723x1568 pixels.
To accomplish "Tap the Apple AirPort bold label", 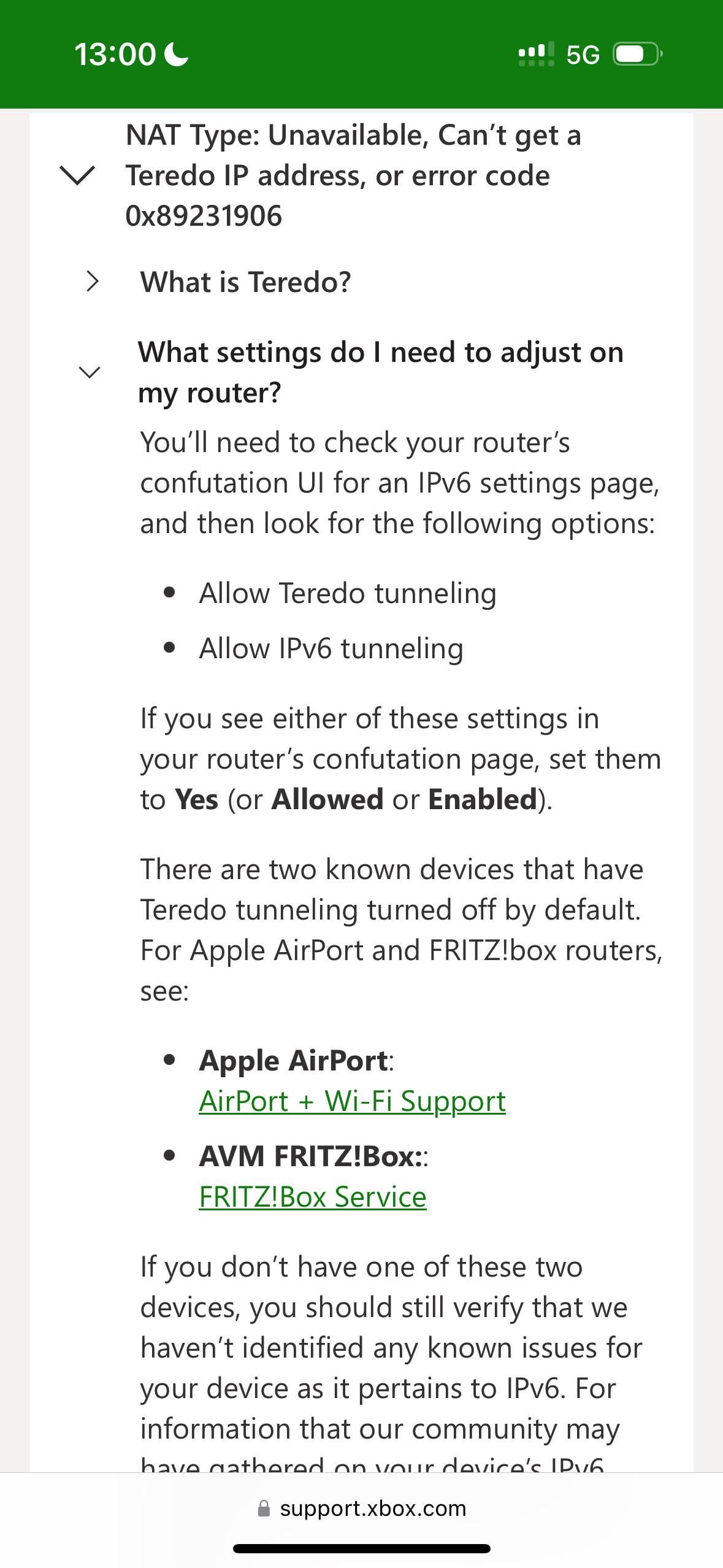I will tap(294, 1060).
